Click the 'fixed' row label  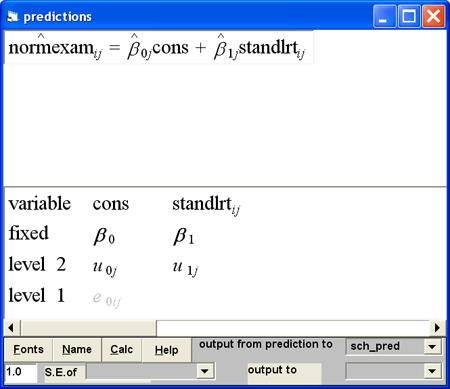(29, 233)
